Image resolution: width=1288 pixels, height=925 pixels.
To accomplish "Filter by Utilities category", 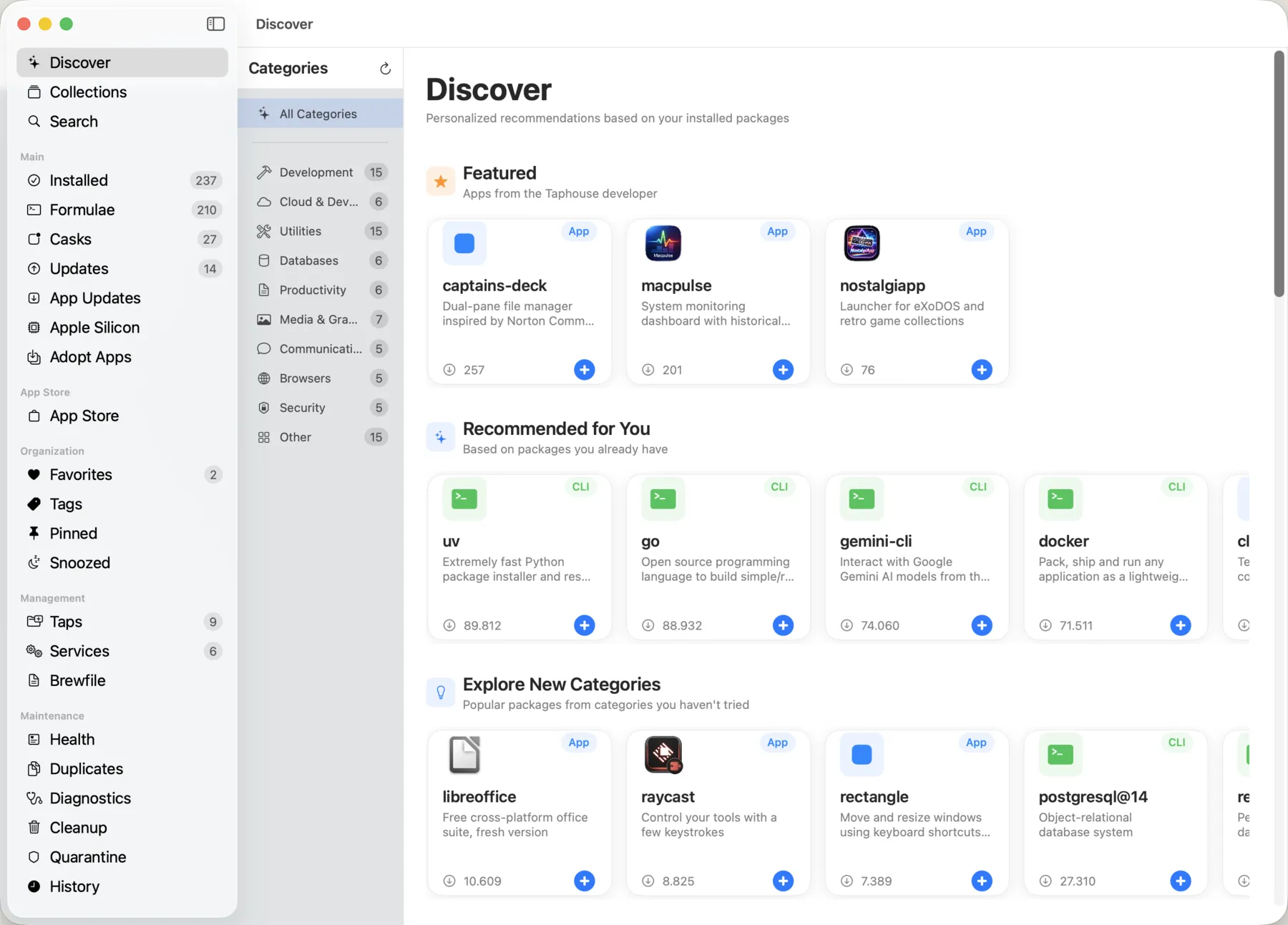I will 321,231.
